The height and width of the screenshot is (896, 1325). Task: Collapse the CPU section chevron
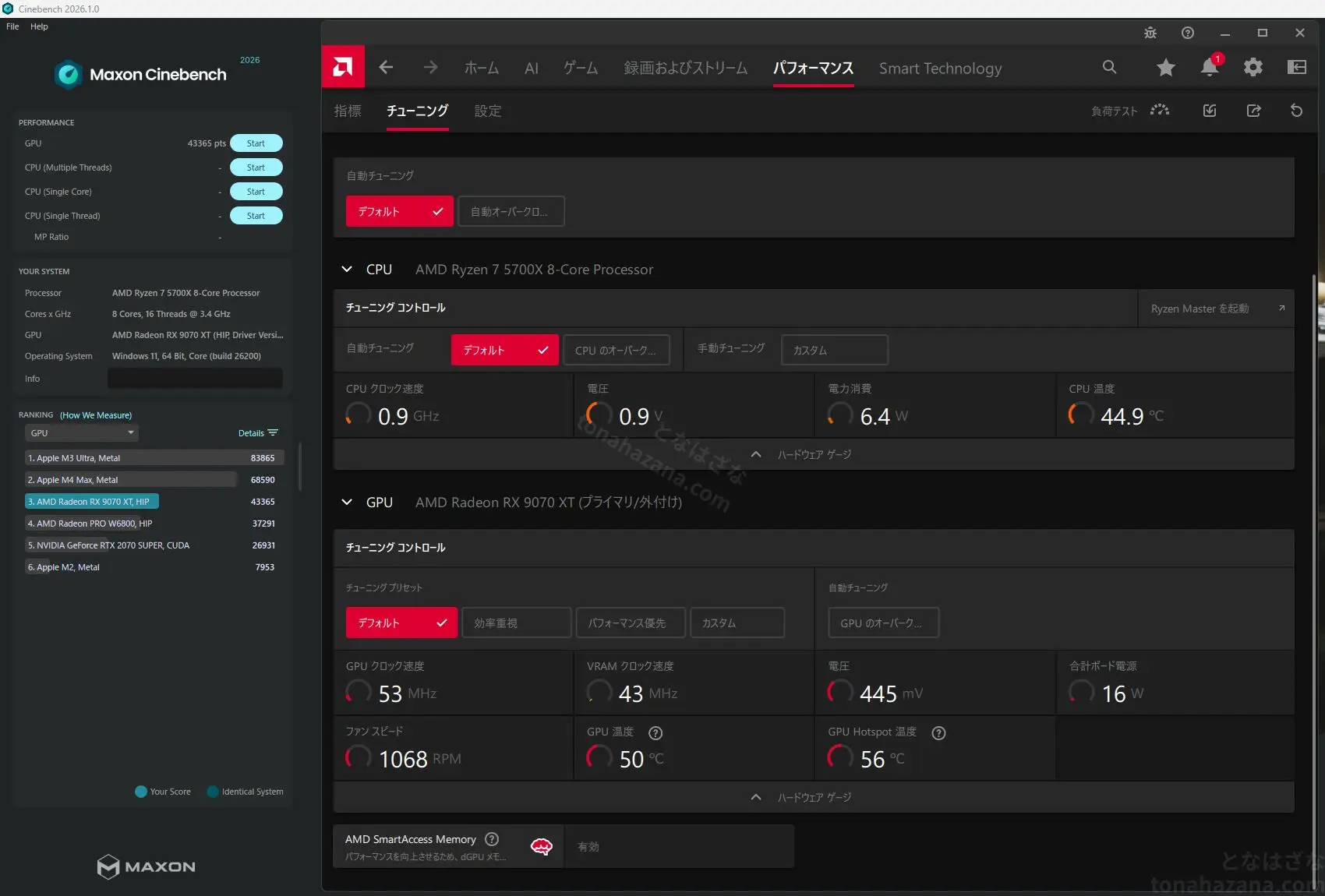coord(347,269)
